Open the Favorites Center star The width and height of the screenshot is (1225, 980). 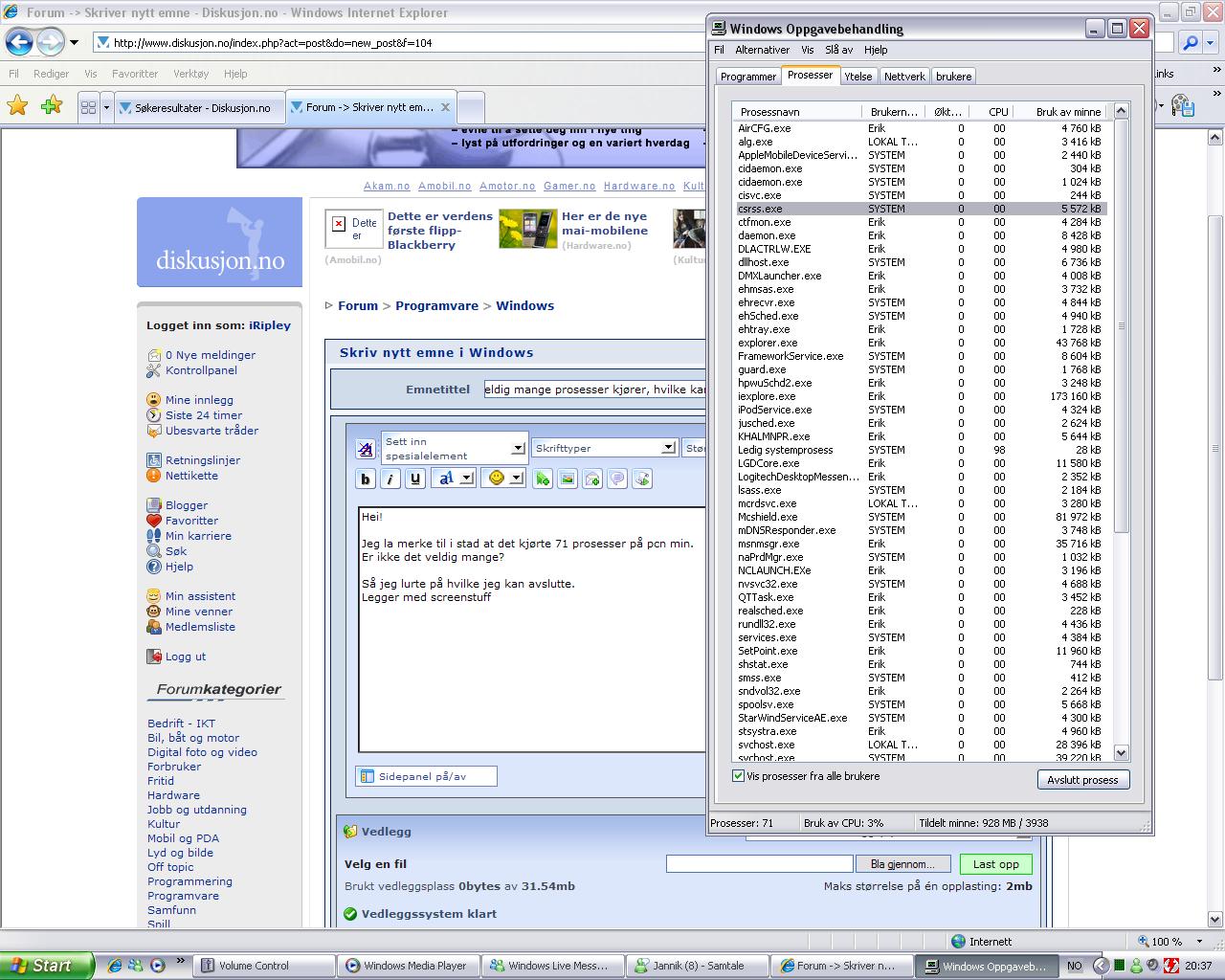coord(17,106)
